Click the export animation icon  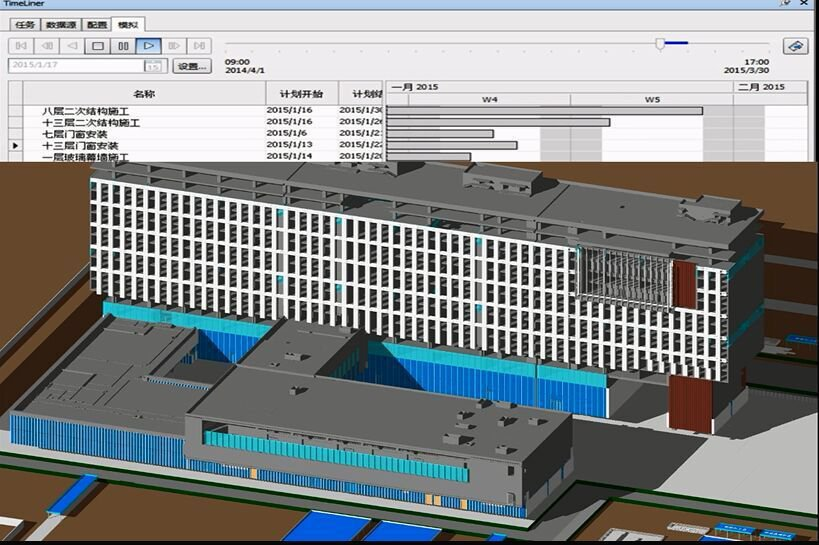(795, 46)
